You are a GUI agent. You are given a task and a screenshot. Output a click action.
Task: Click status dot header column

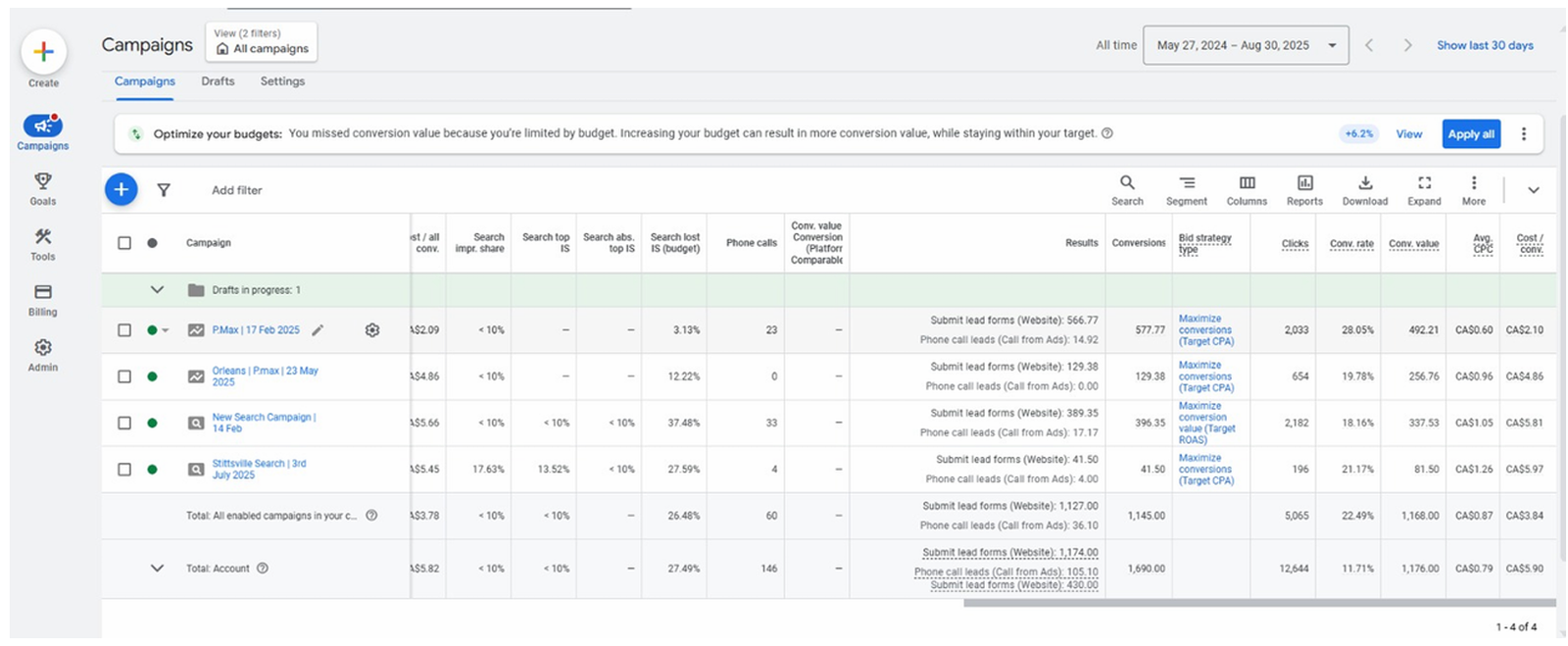tap(152, 242)
